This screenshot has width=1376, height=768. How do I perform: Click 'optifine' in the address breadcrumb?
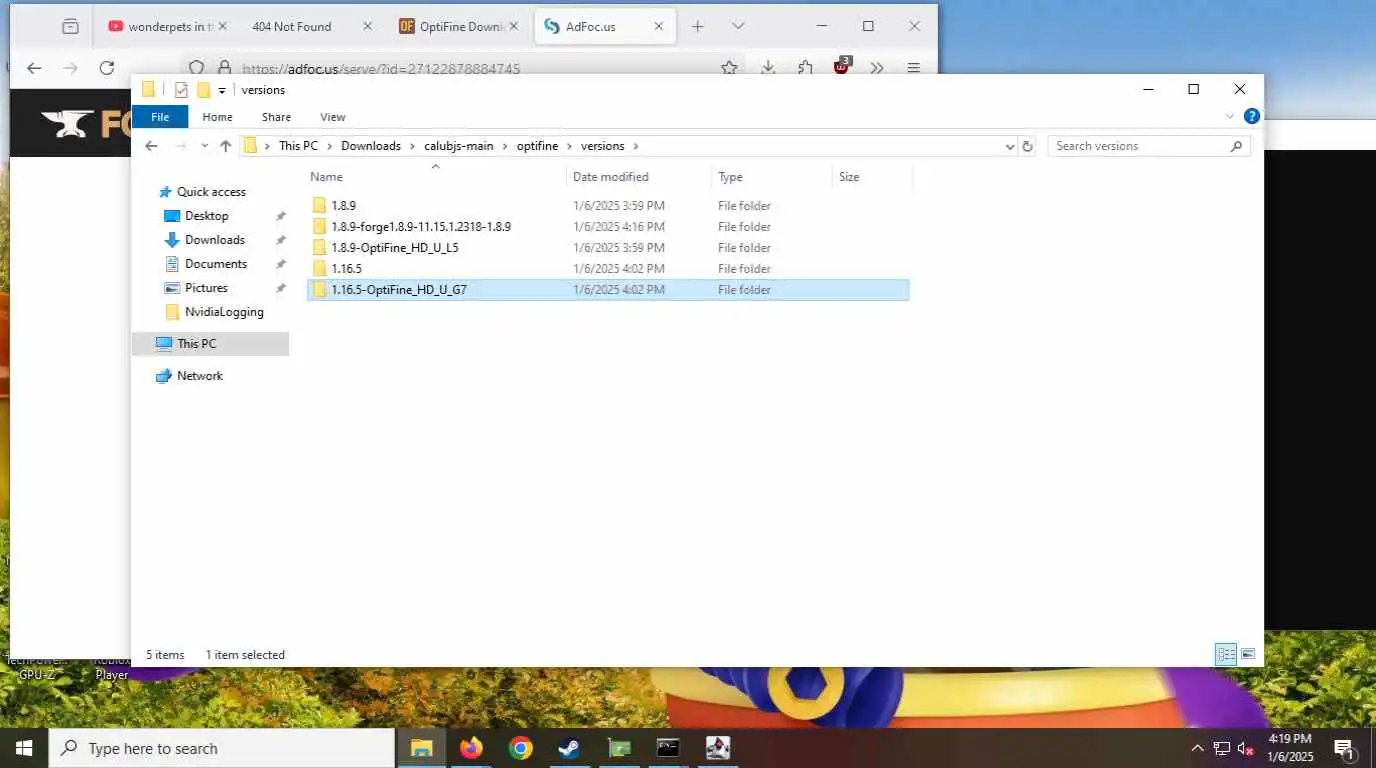(537, 146)
